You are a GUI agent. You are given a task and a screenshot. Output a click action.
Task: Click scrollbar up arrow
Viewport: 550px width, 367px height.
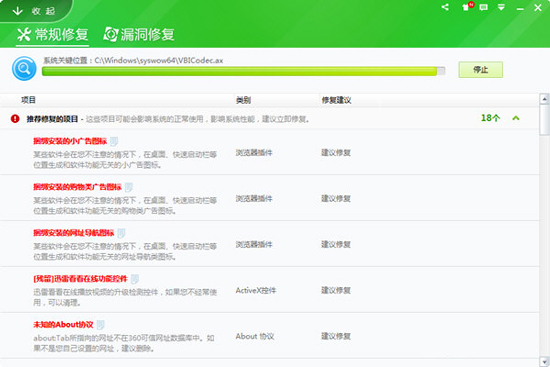click(544, 99)
